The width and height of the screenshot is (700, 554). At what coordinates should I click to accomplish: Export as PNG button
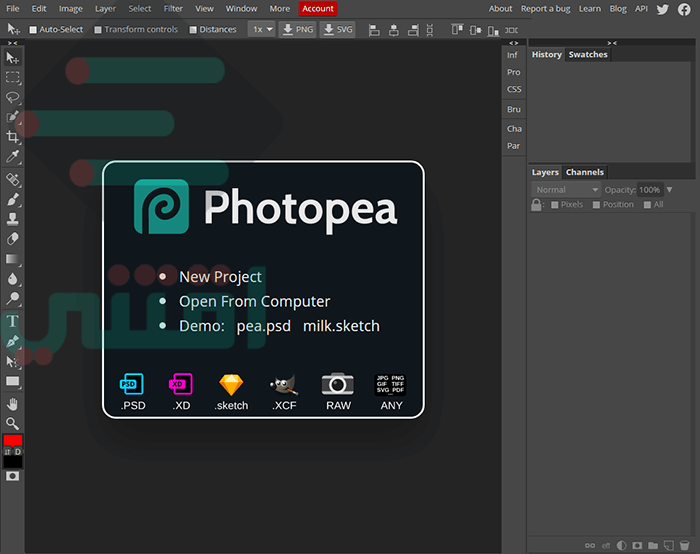tap(298, 29)
